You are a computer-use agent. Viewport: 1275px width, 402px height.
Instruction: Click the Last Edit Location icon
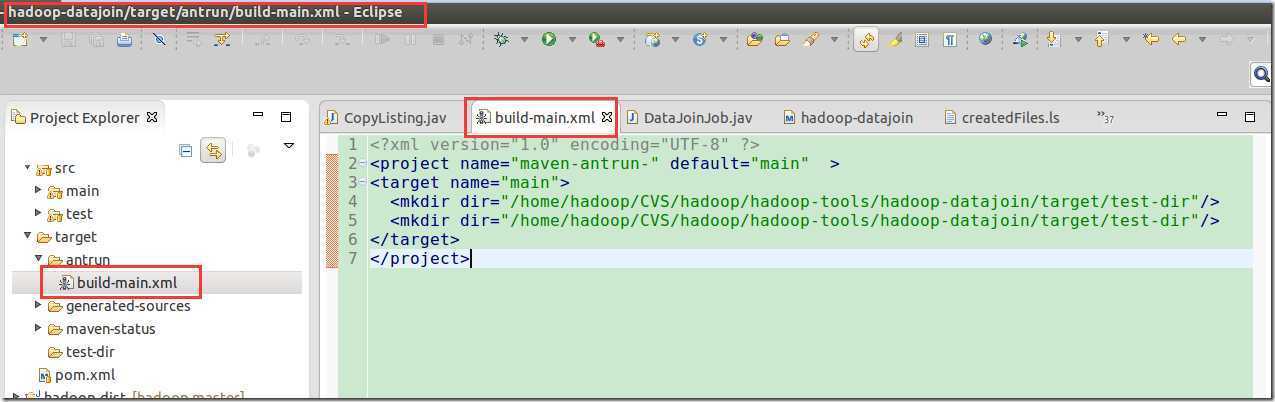pyautogui.click(x=1151, y=40)
